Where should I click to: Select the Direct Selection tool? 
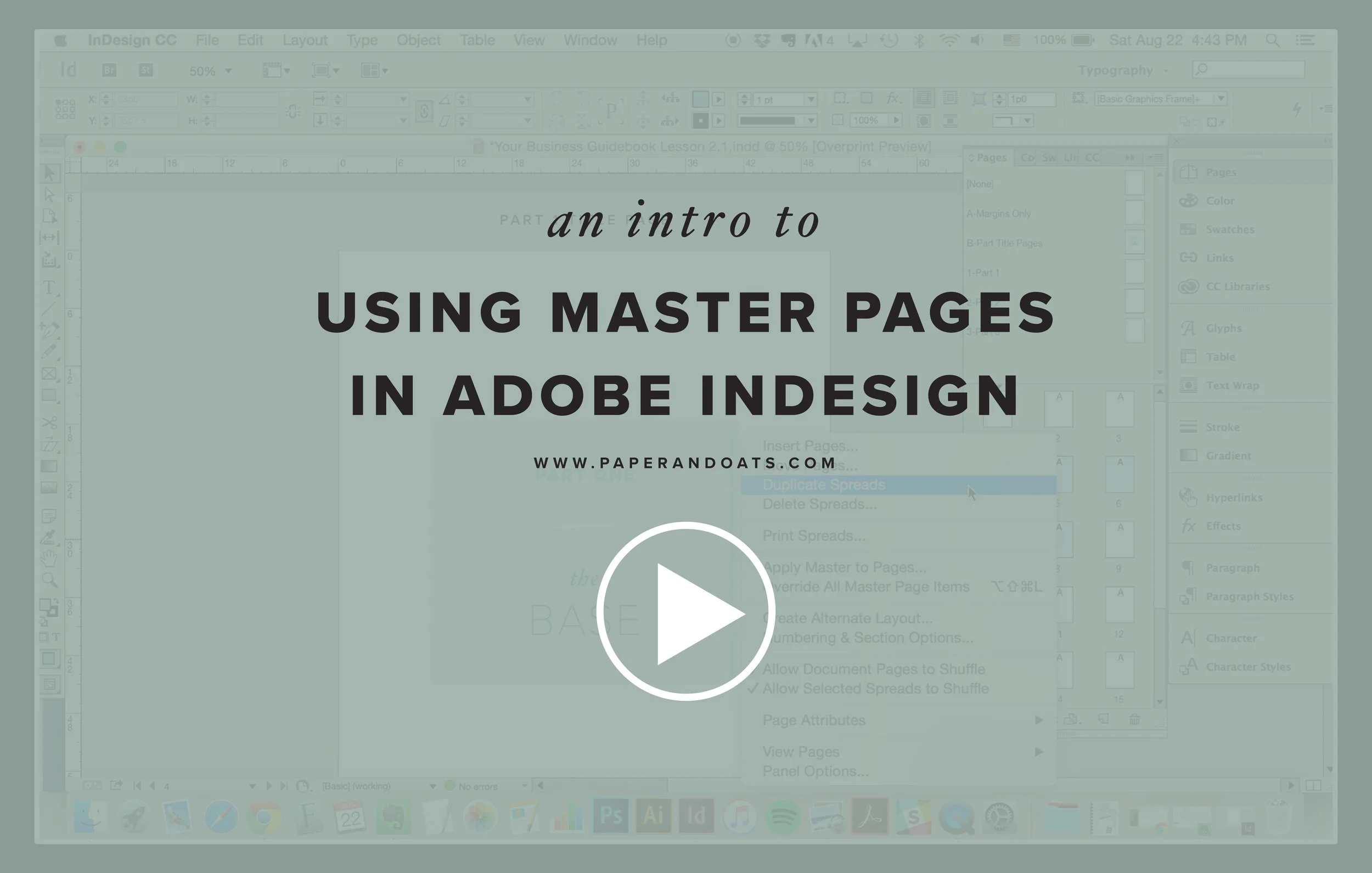[x=49, y=195]
